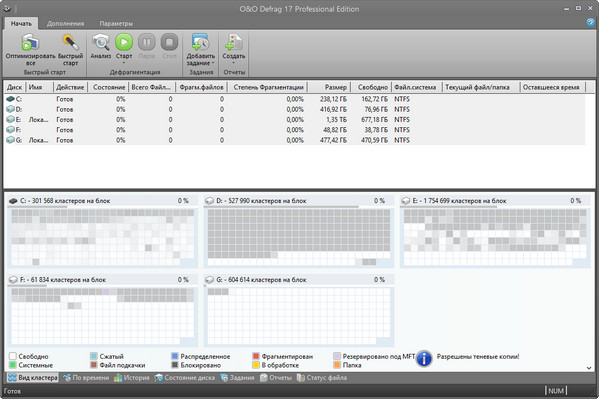599x399 pixels.
Task: Click the O&O Defrag application icon in title bar
Action: tap(7, 8)
